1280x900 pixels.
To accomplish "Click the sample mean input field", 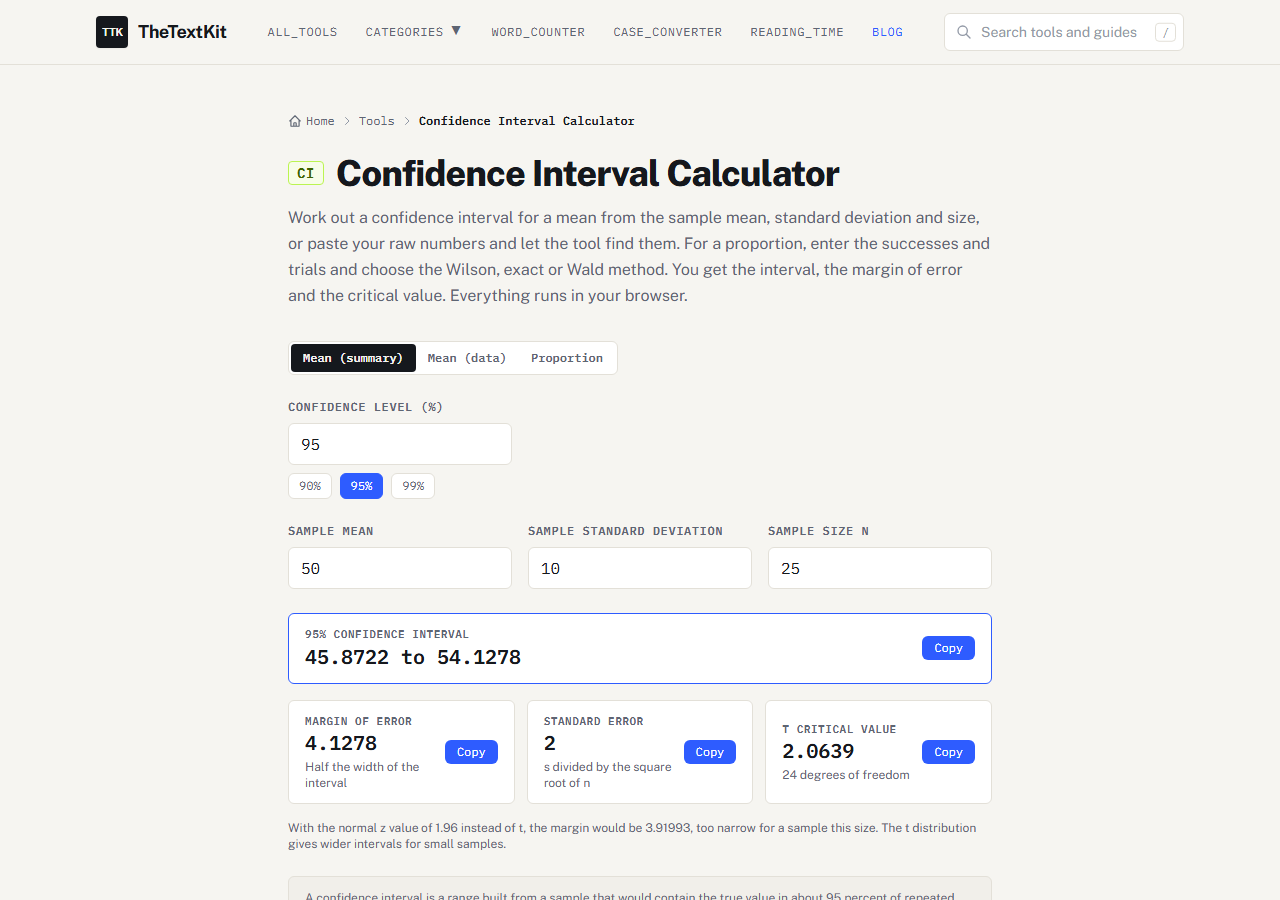I will point(400,568).
